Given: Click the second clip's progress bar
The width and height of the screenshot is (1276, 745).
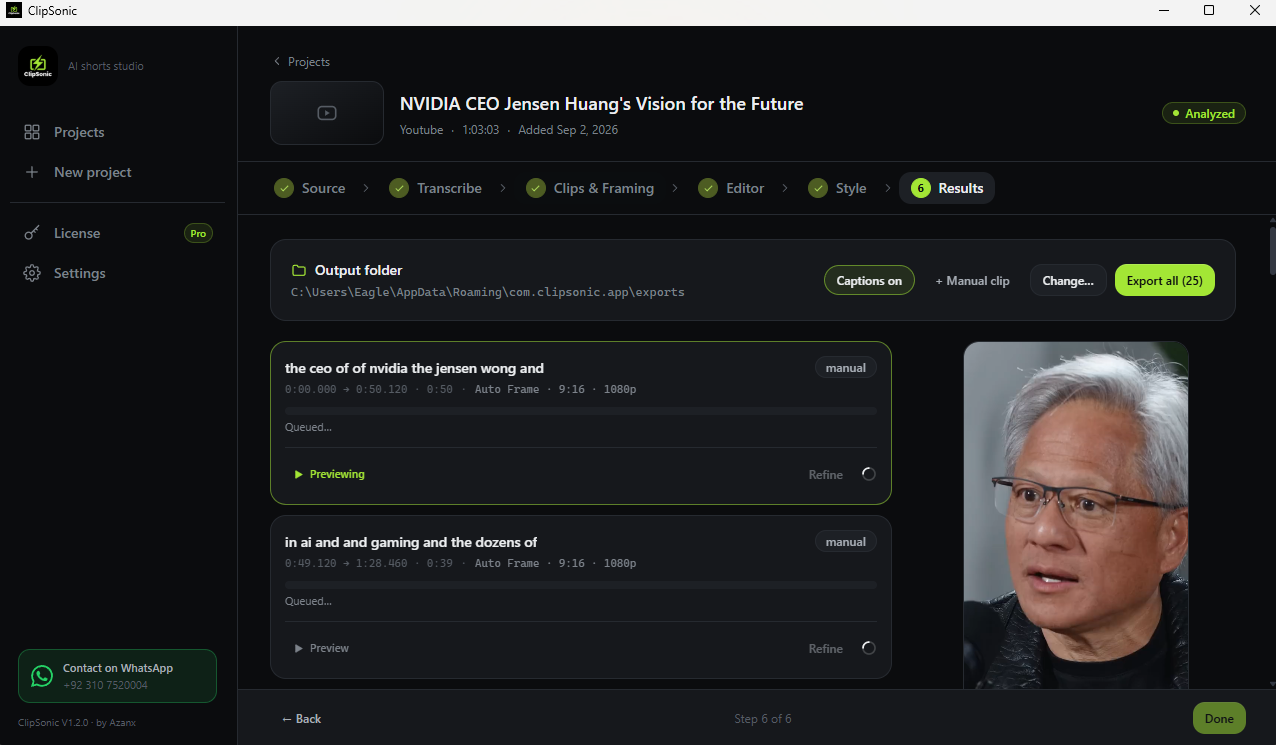Looking at the screenshot, I should [x=581, y=584].
